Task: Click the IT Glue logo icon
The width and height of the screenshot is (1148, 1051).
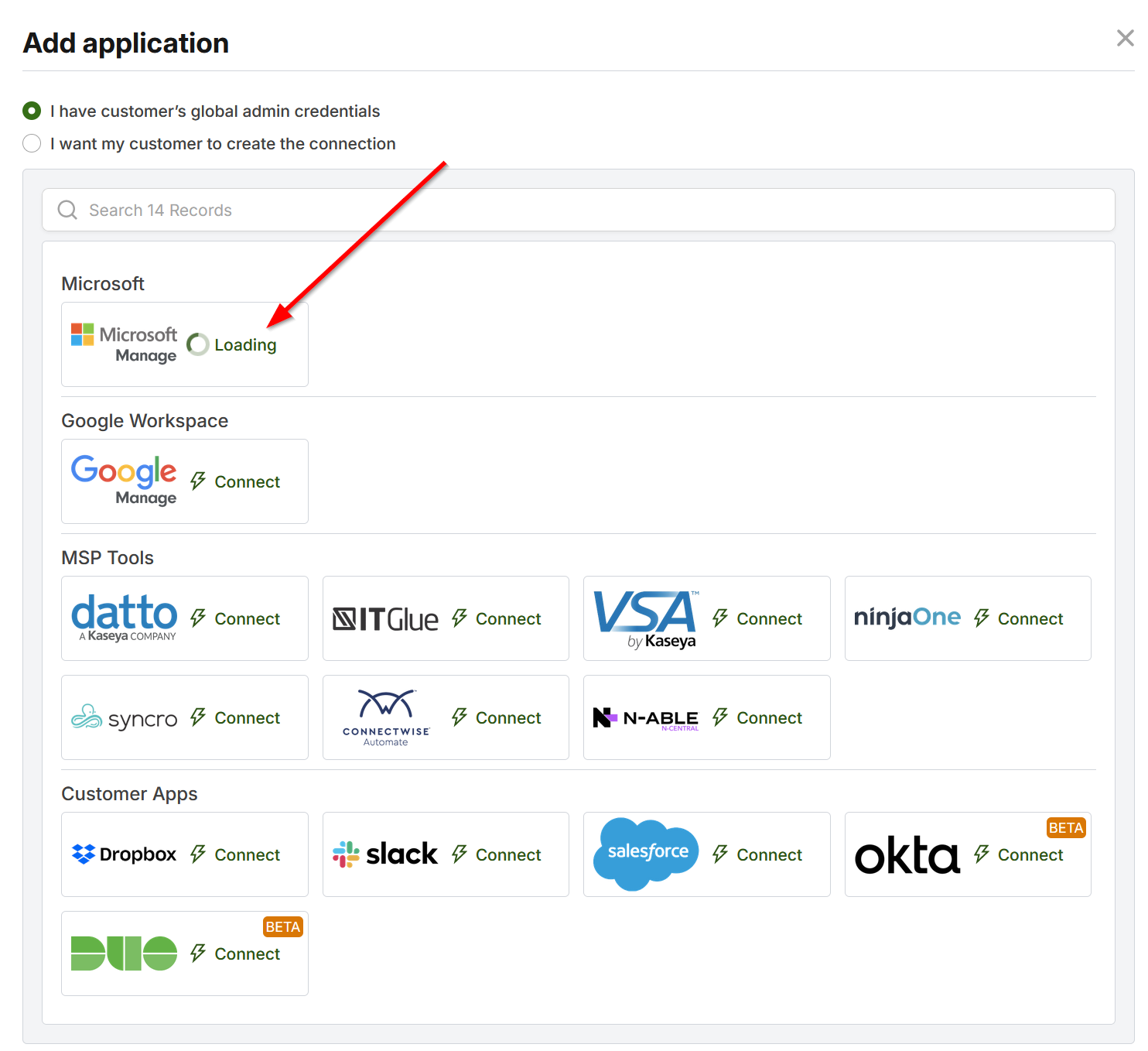Action: [x=385, y=618]
